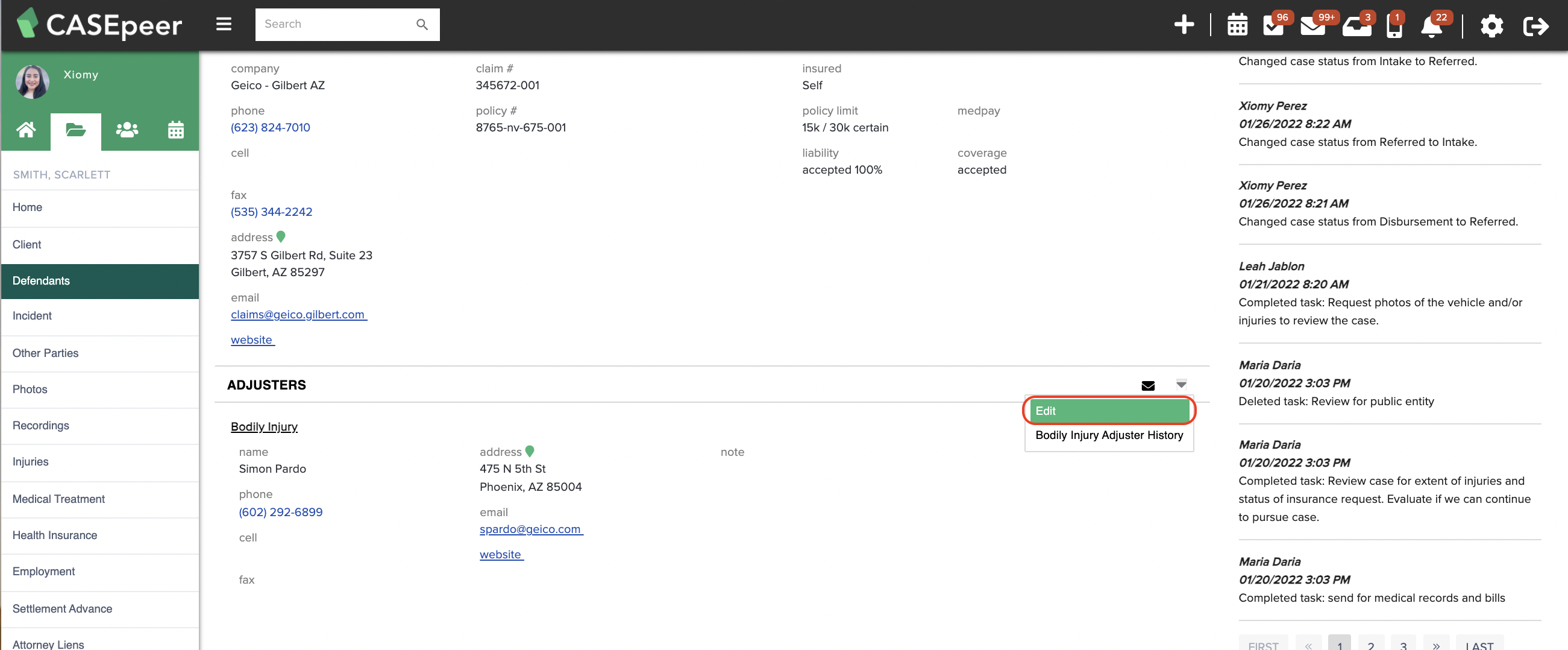Open the Incident sidebar section
This screenshot has width=1568, height=650.
point(33,315)
